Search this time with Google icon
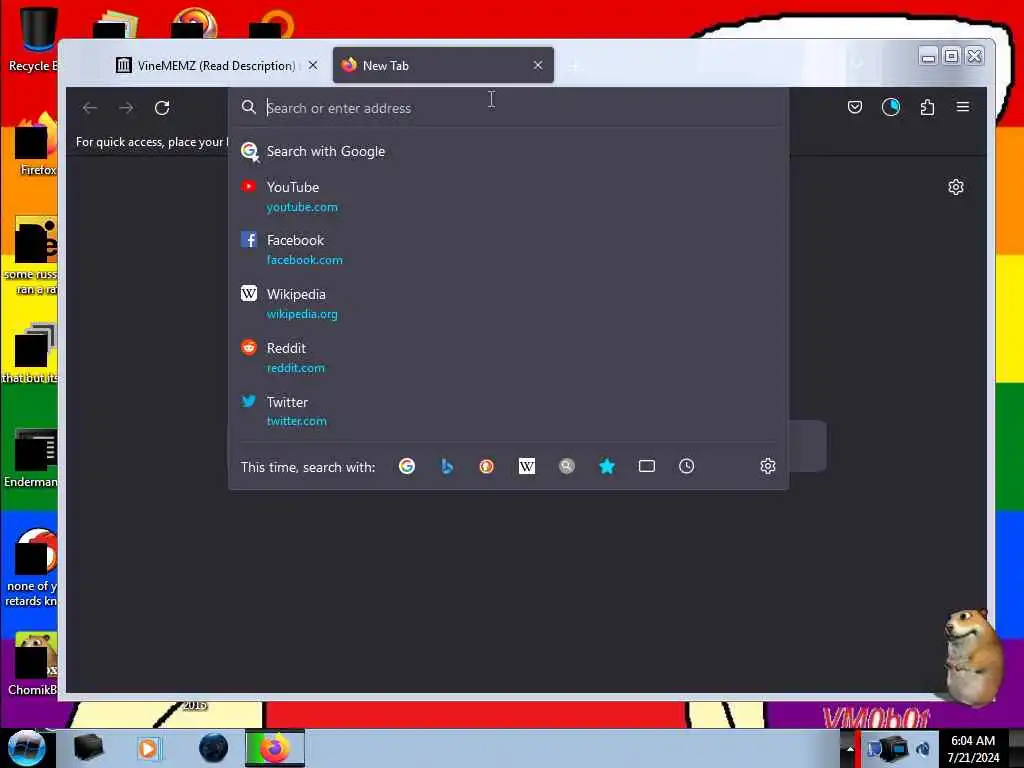The image size is (1024, 768). [407, 466]
